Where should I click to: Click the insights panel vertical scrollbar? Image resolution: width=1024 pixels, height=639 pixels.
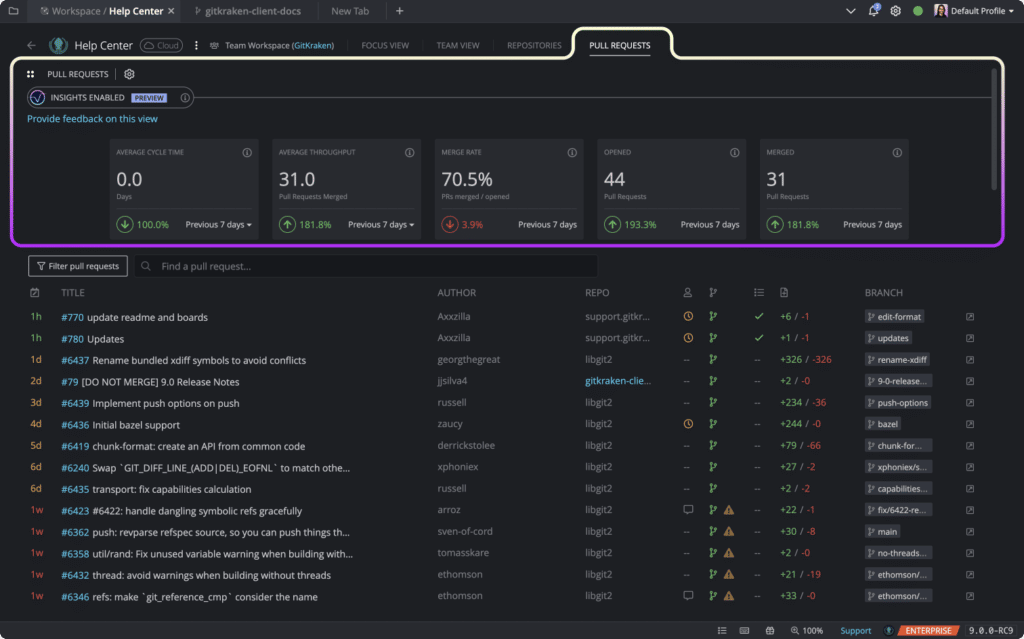(994, 129)
